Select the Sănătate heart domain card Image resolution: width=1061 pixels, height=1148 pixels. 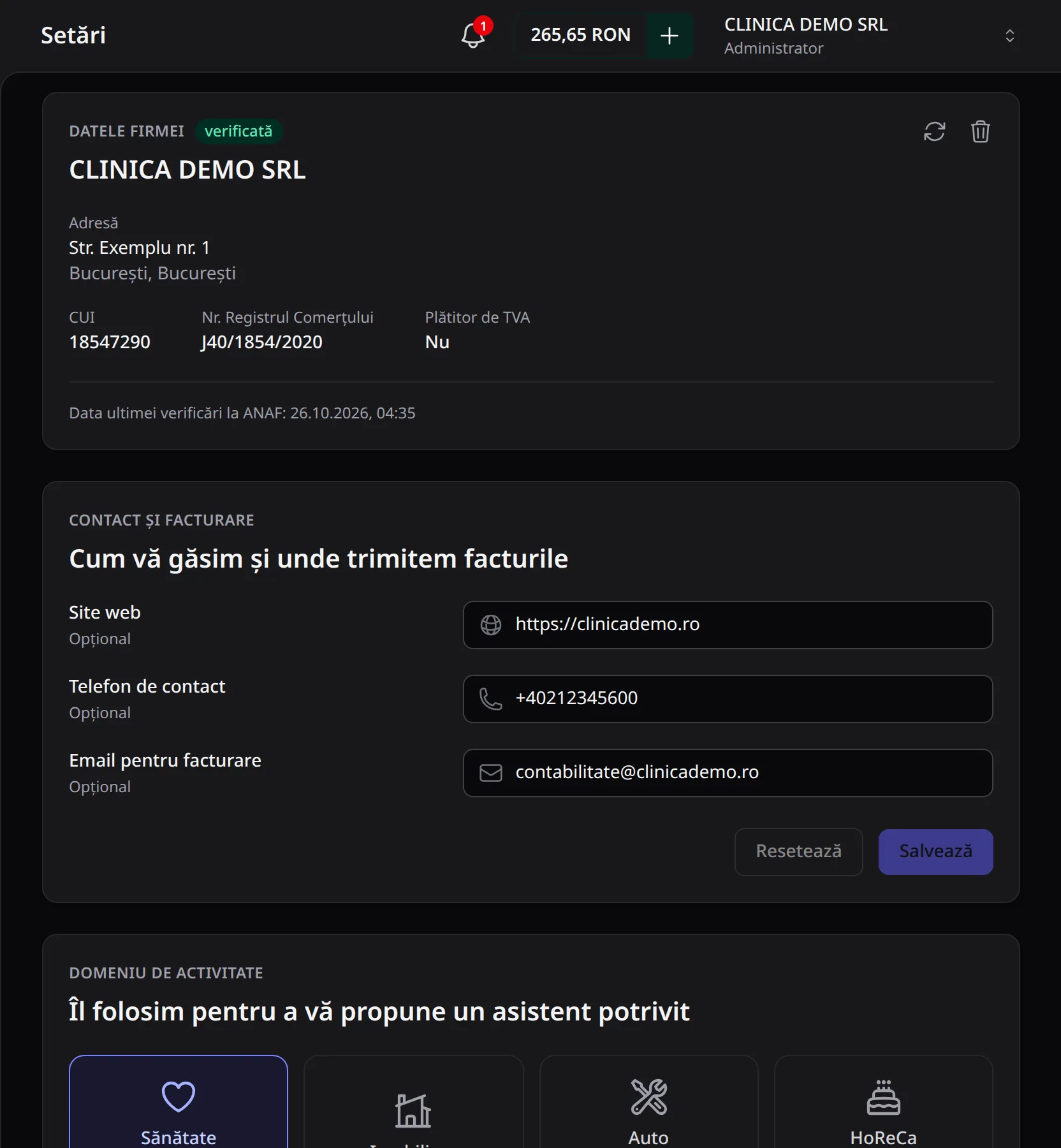[179, 1102]
